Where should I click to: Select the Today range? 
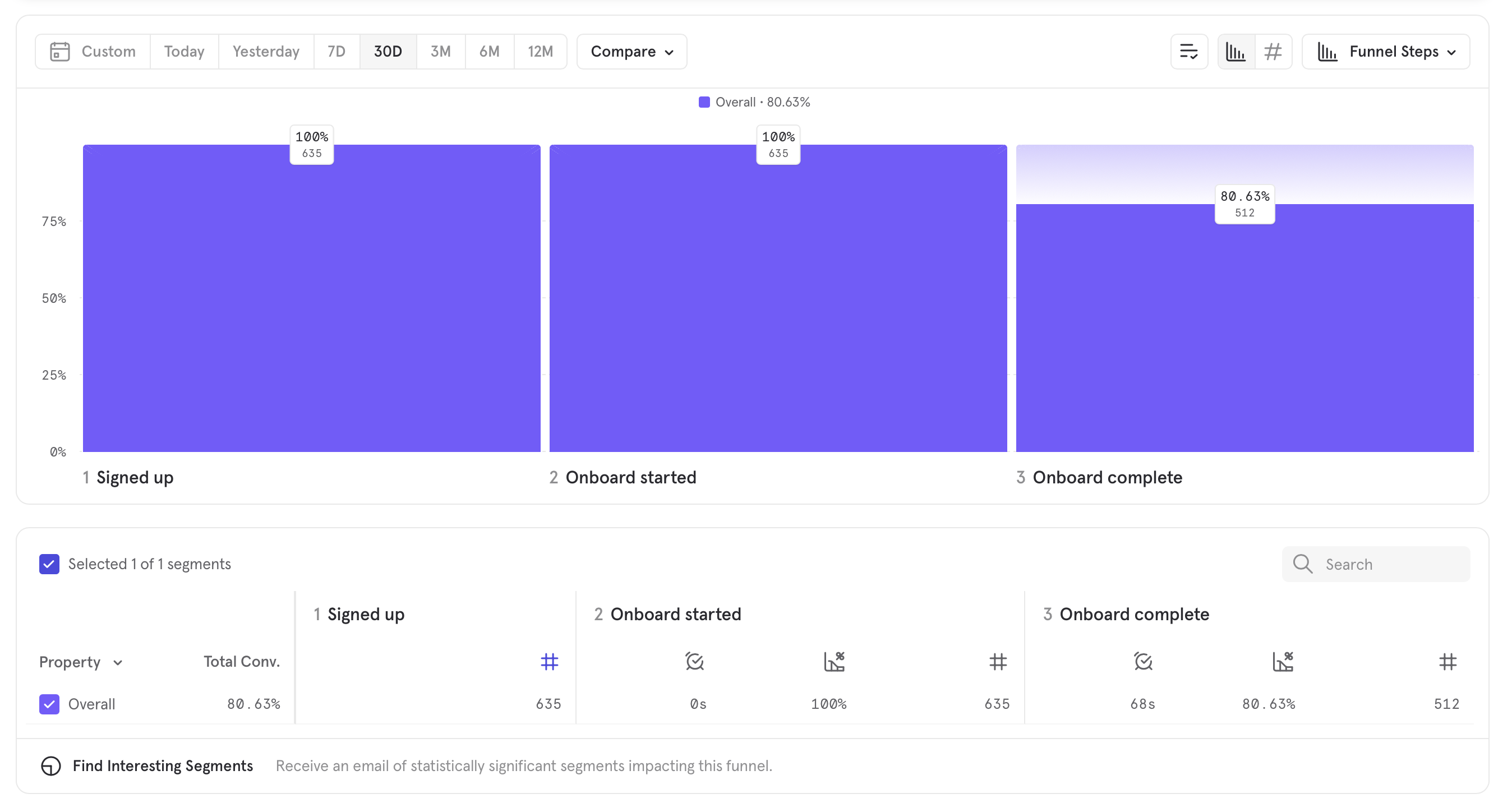[185, 52]
